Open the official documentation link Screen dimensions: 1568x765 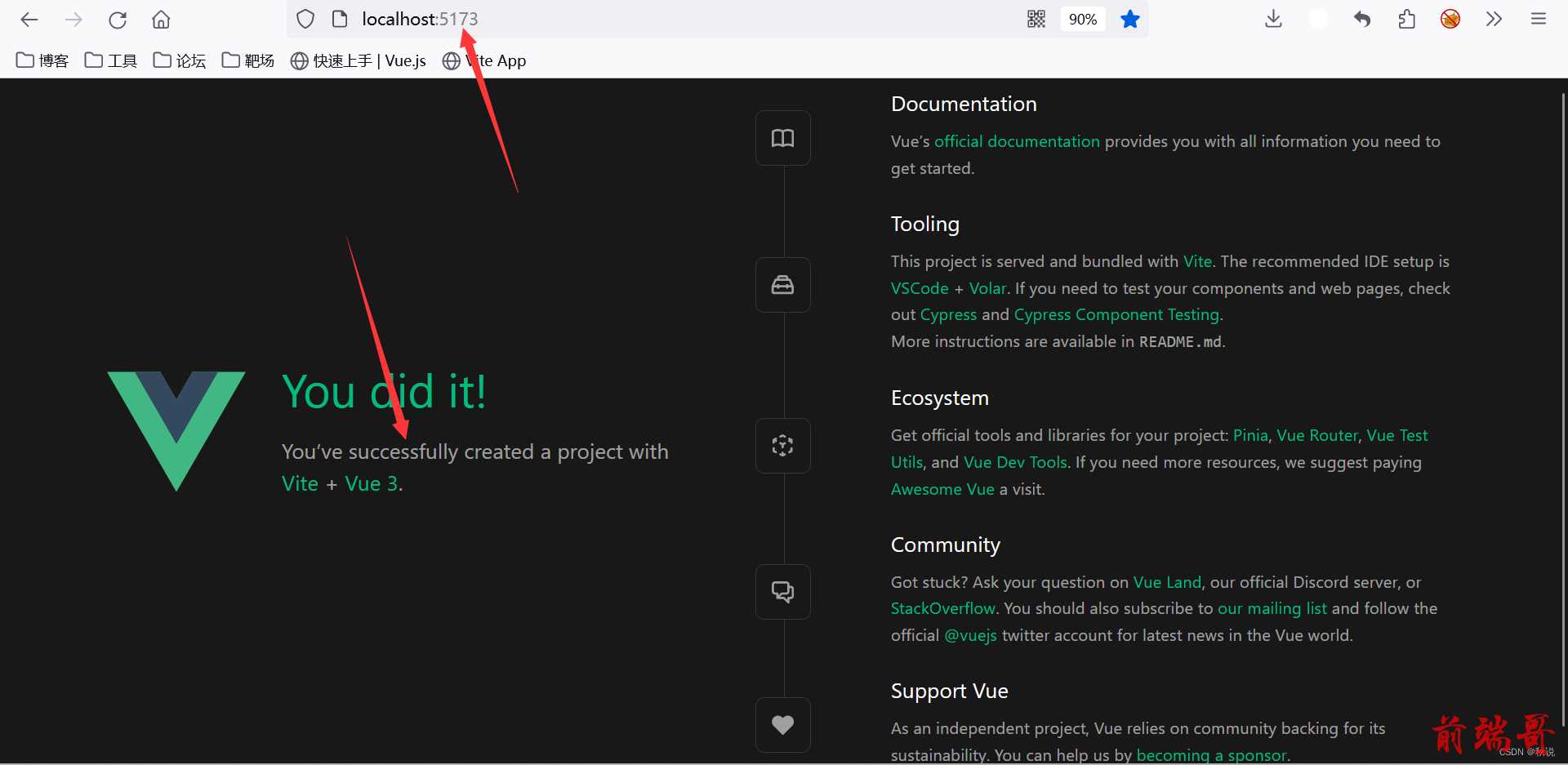pyautogui.click(x=1017, y=141)
